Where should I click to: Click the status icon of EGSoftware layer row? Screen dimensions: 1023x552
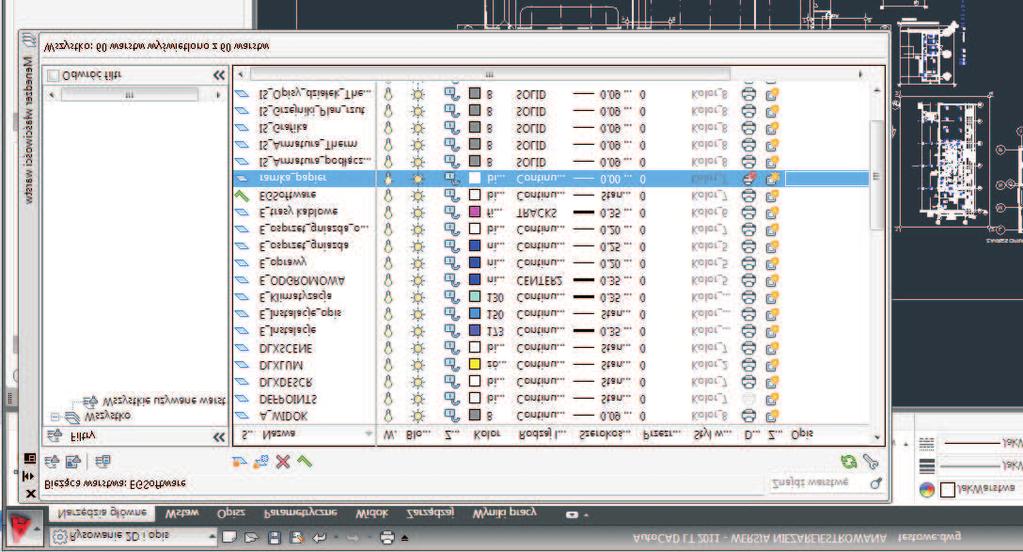tap(242, 195)
